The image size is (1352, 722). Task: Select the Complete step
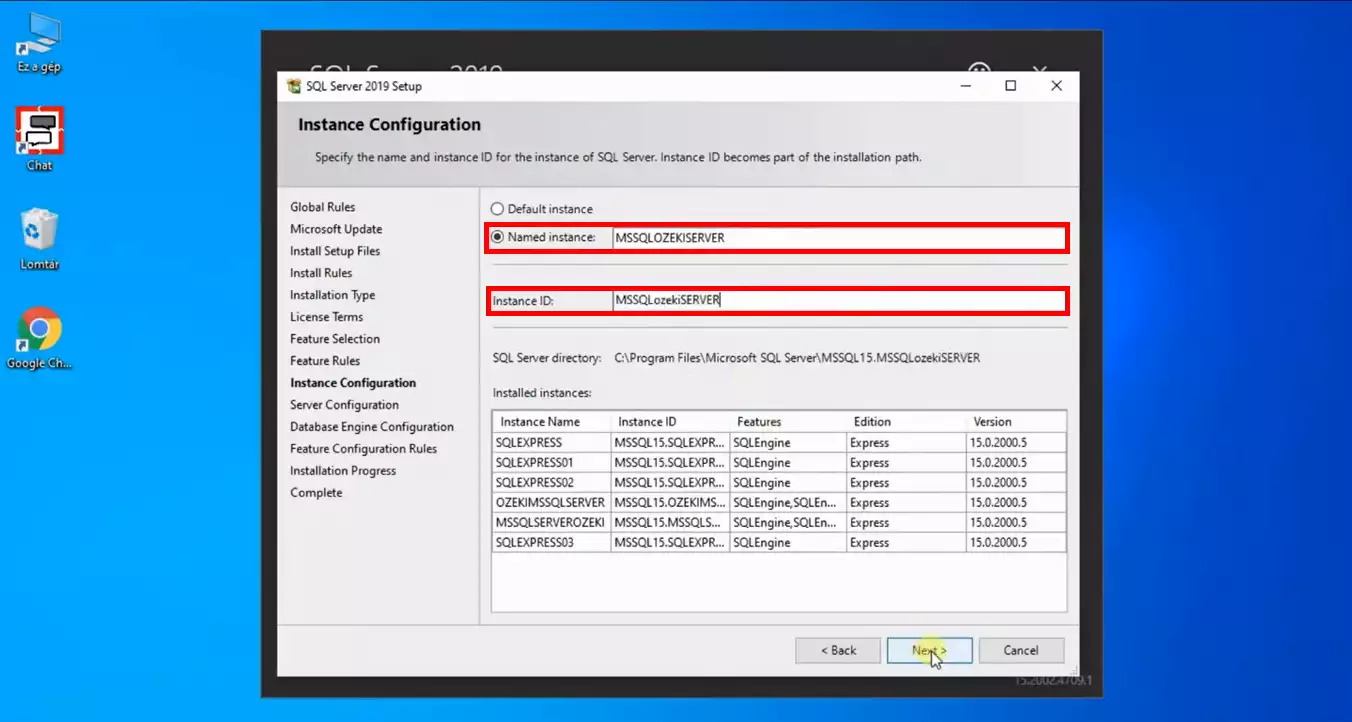tap(316, 493)
